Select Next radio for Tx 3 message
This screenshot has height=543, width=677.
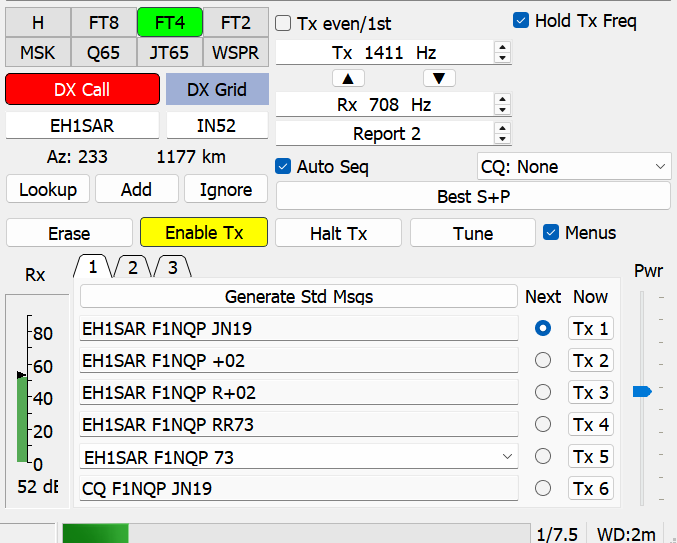(543, 392)
